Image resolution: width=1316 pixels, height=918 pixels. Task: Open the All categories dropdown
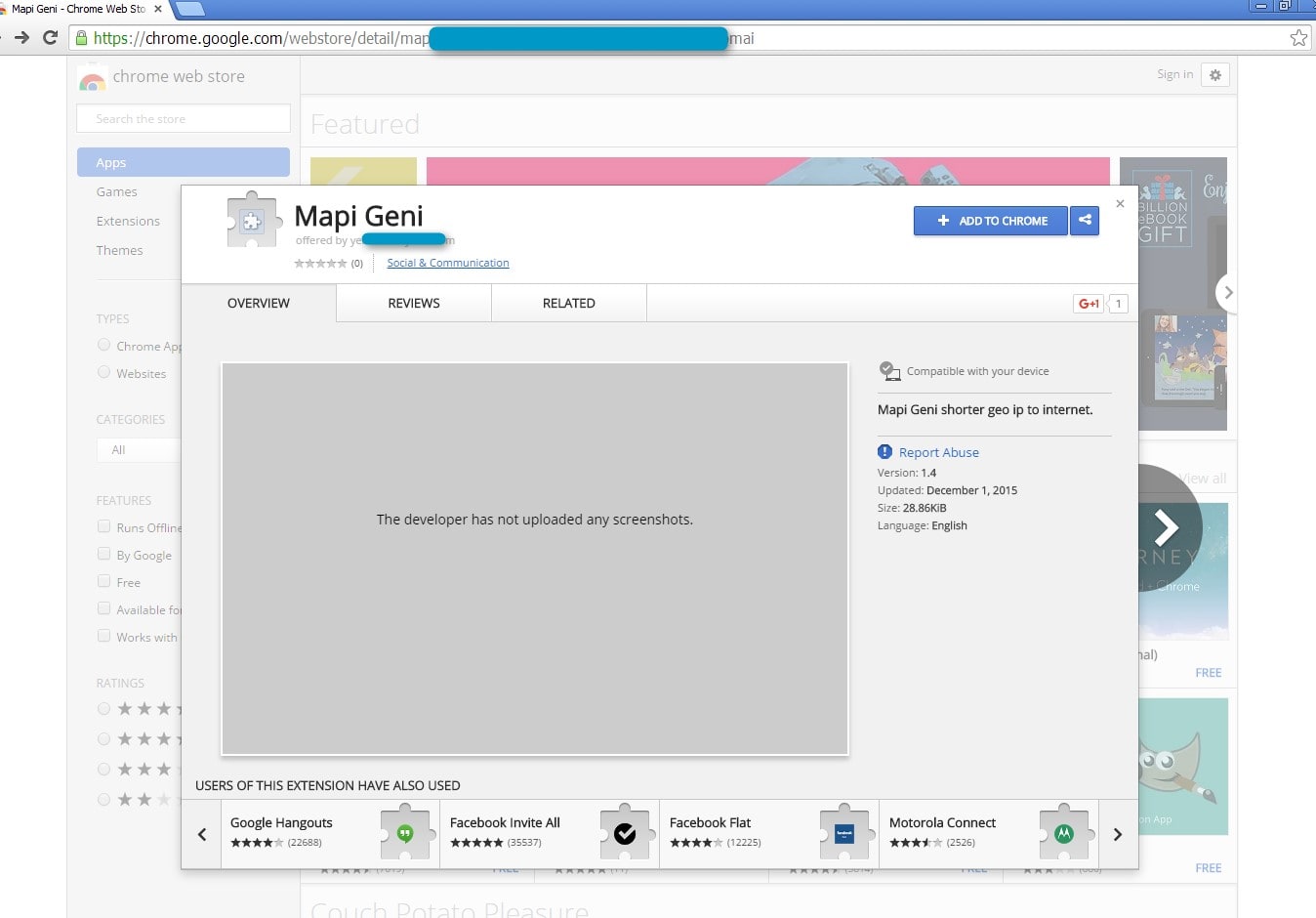[x=139, y=450]
